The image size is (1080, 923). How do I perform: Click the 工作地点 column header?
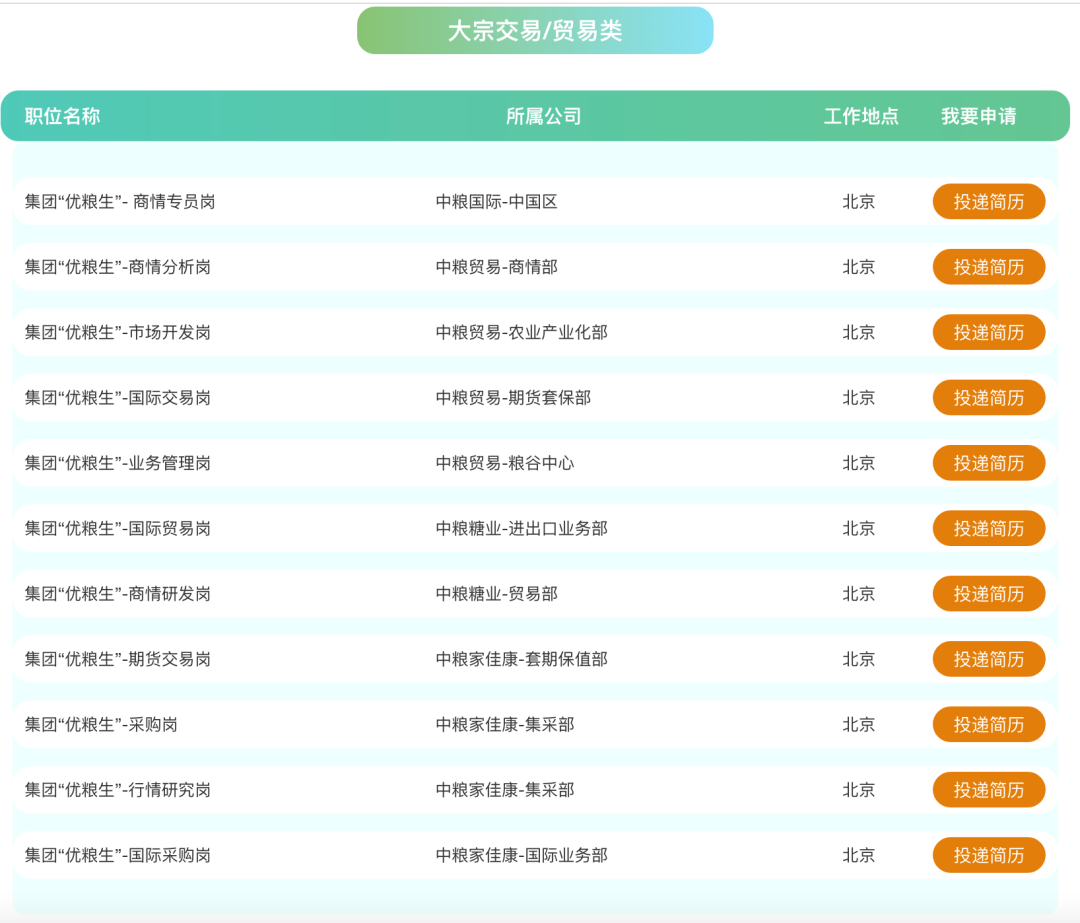pos(860,116)
